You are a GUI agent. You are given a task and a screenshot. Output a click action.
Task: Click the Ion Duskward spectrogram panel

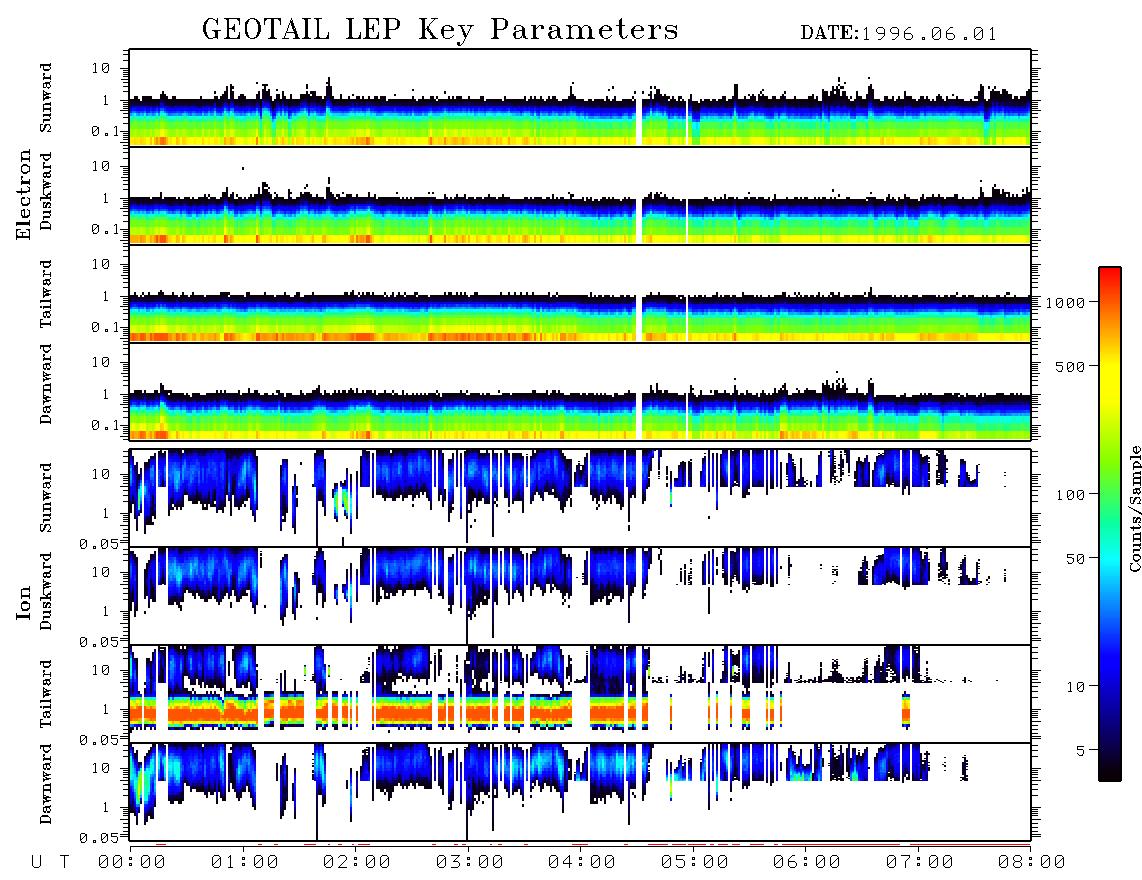pos(580,595)
